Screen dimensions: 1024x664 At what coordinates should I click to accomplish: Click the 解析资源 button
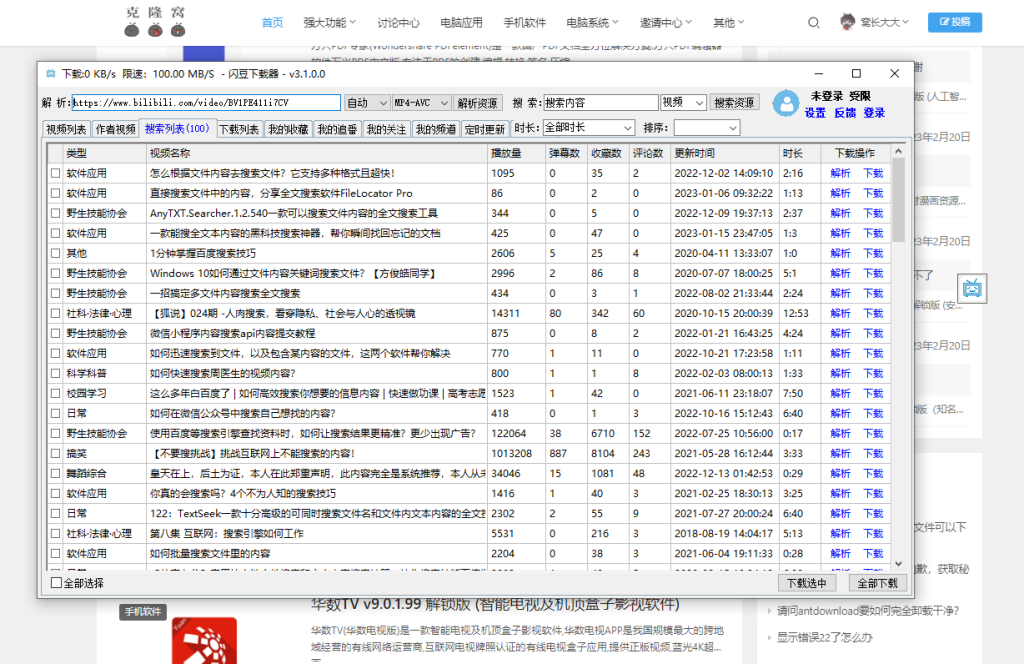[477, 103]
